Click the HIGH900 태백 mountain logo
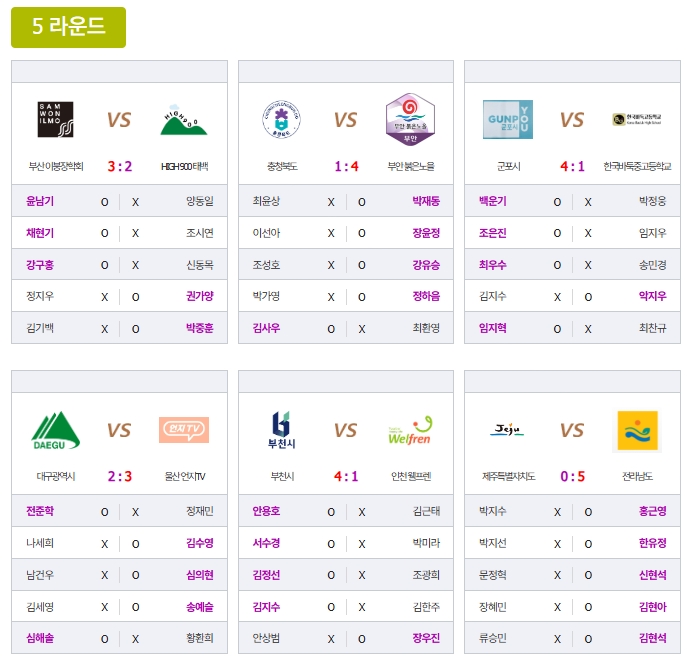687x661 pixels. coord(184,119)
